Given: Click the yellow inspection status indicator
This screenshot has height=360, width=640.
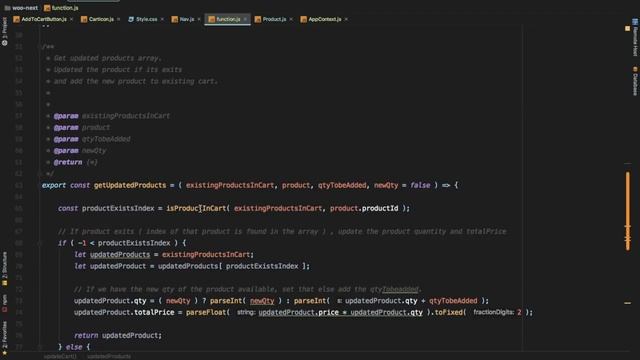Looking at the screenshot, I should (x=627, y=29).
